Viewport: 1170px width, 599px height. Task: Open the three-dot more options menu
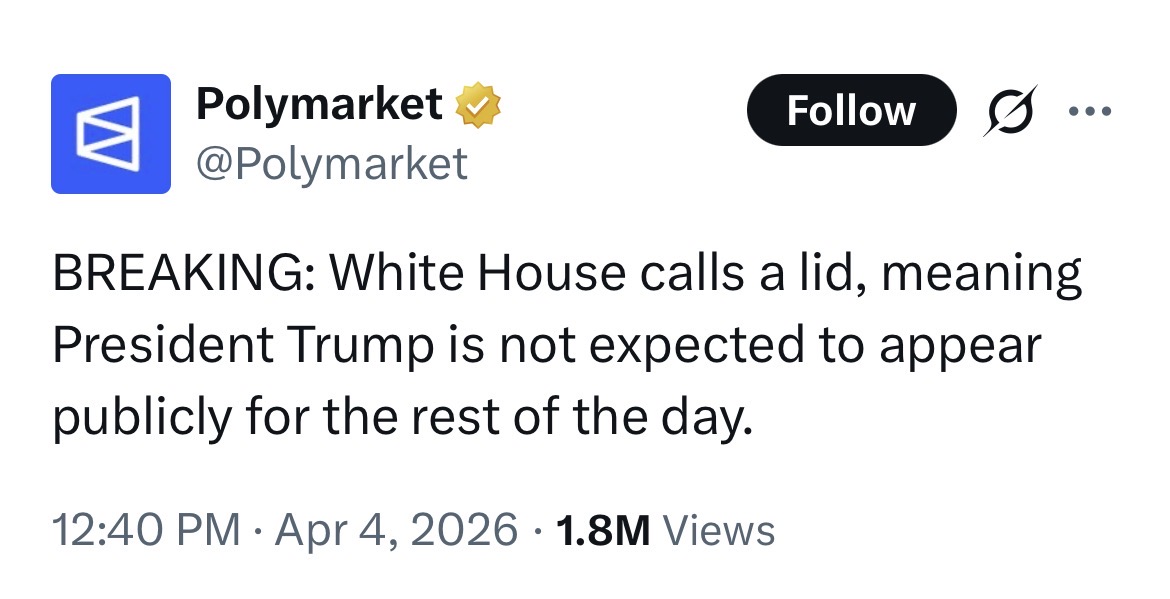point(1090,111)
